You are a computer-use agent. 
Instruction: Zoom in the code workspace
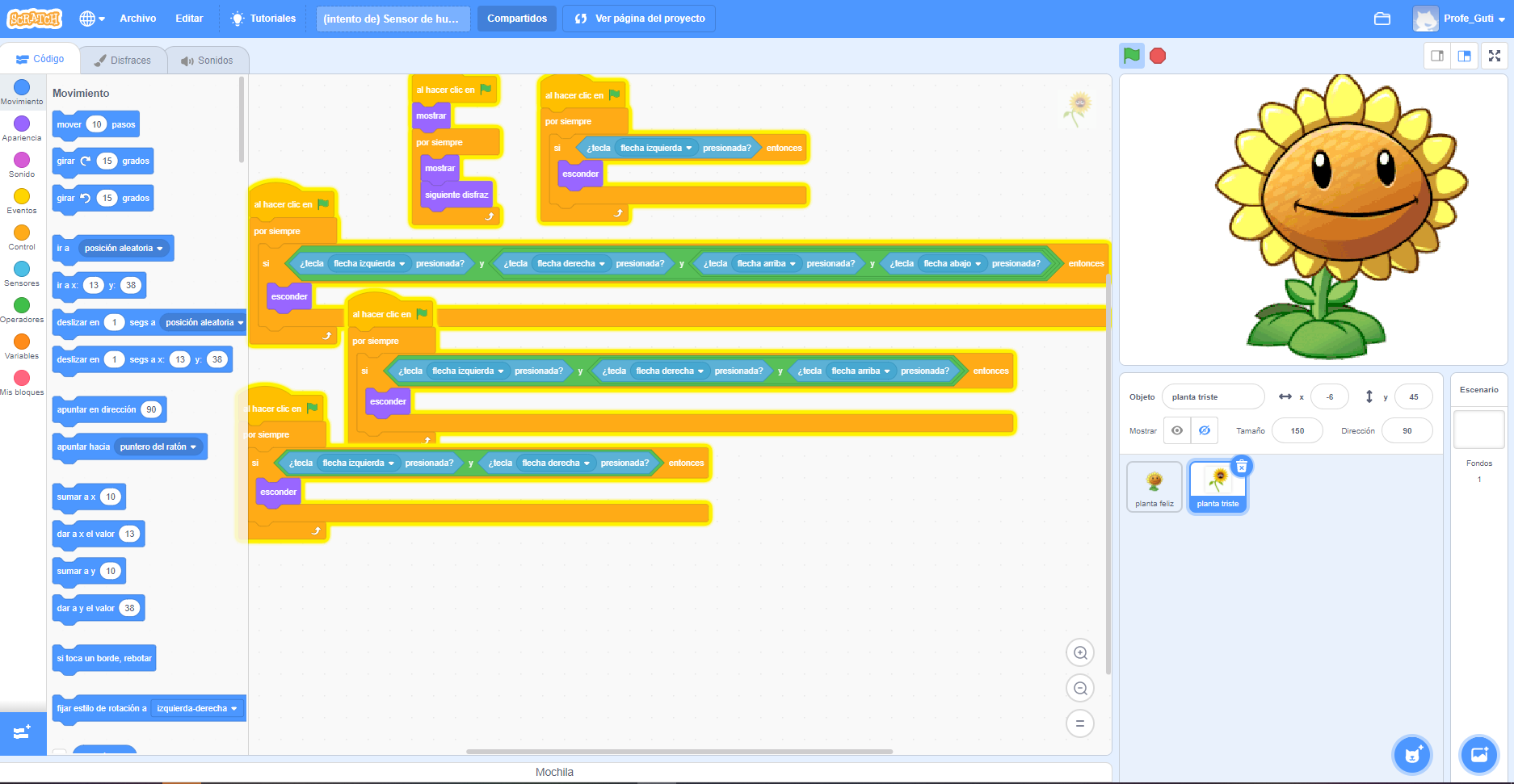click(x=1080, y=652)
